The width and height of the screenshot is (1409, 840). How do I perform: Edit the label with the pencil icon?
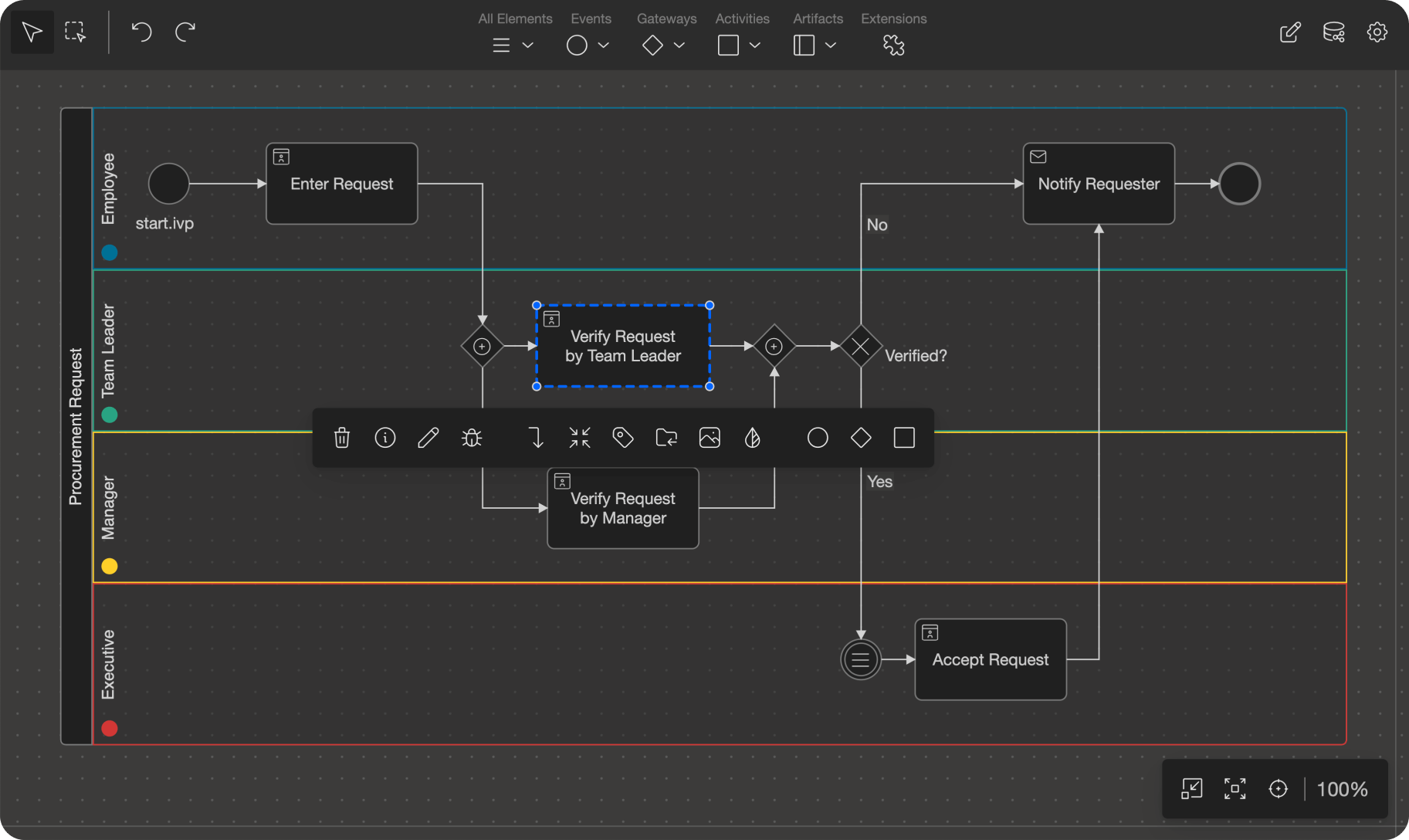pyautogui.click(x=428, y=438)
